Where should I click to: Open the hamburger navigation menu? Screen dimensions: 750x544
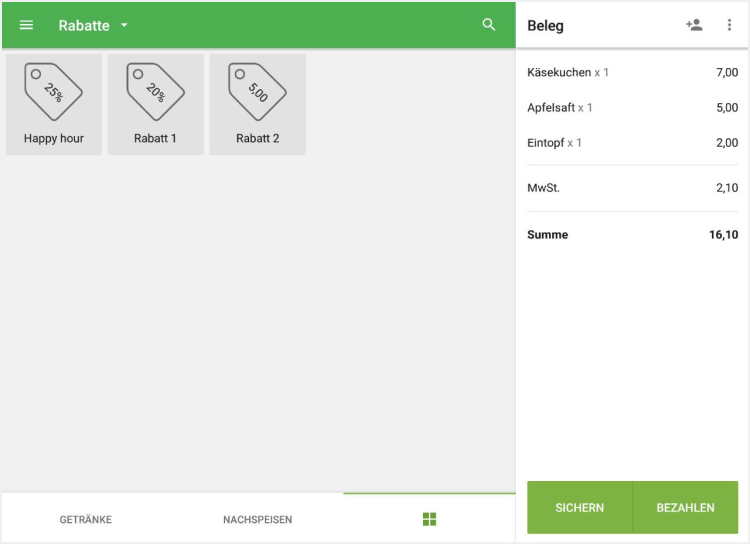(26, 25)
